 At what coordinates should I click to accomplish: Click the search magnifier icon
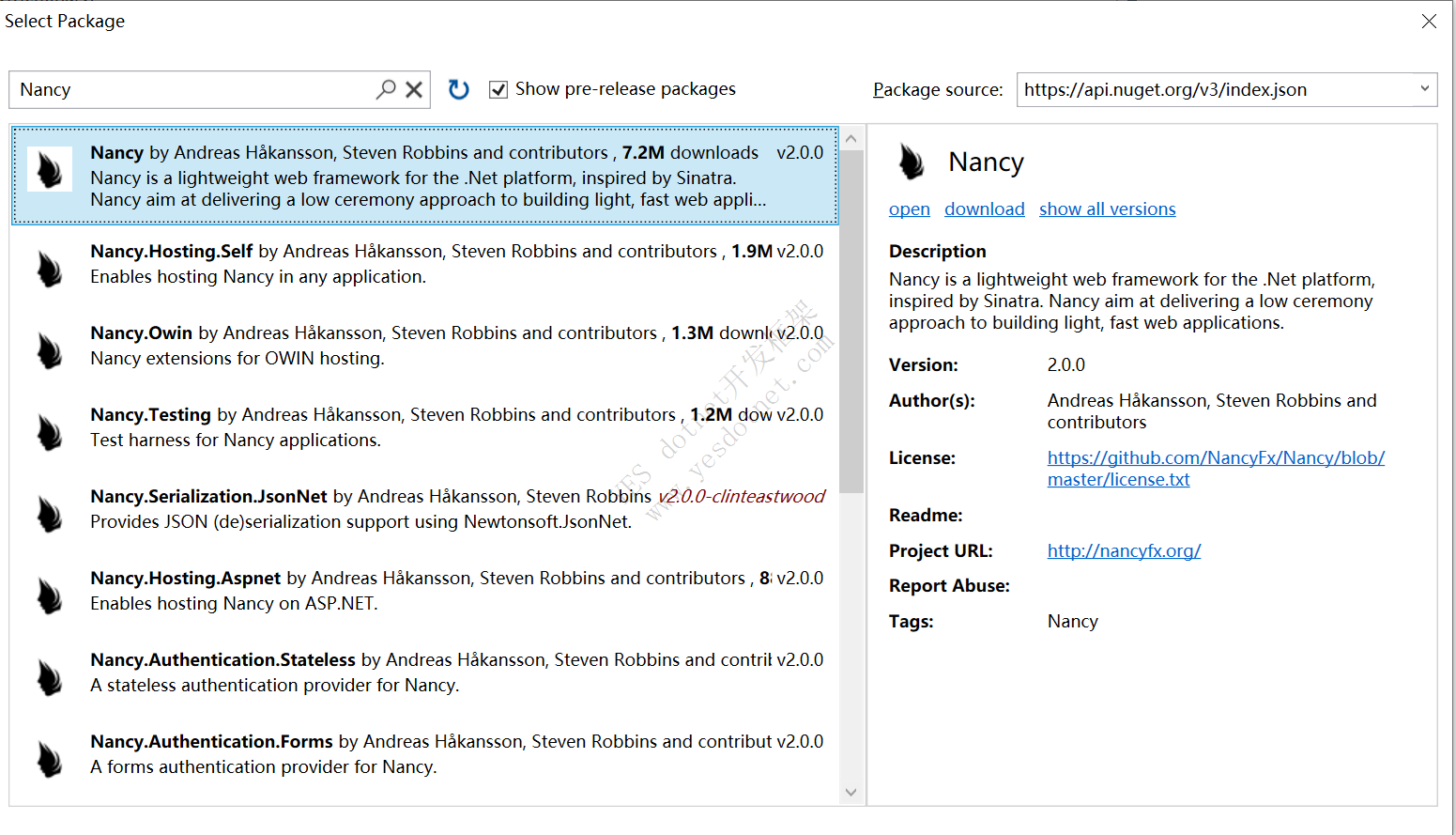(386, 89)
